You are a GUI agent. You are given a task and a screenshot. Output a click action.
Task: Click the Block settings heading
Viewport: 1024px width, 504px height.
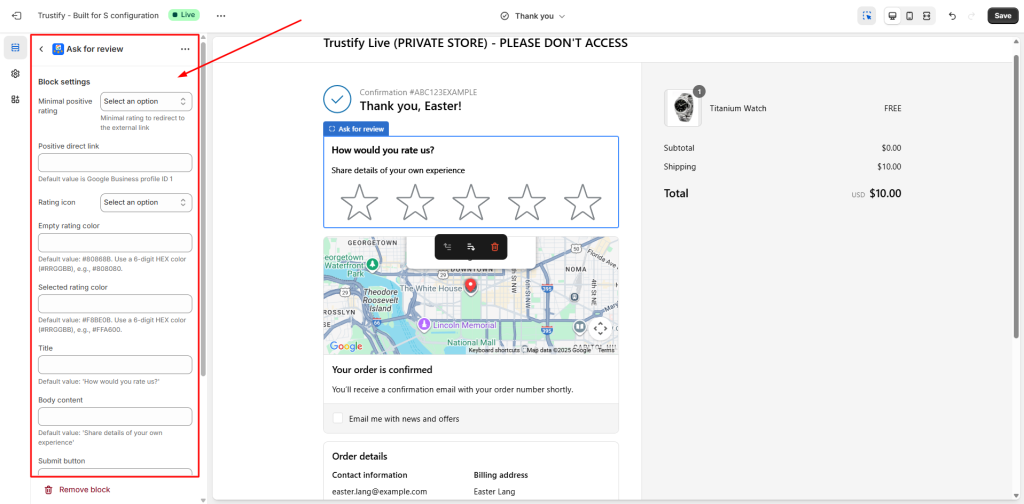pyautogui.click(x=64, y=82)
